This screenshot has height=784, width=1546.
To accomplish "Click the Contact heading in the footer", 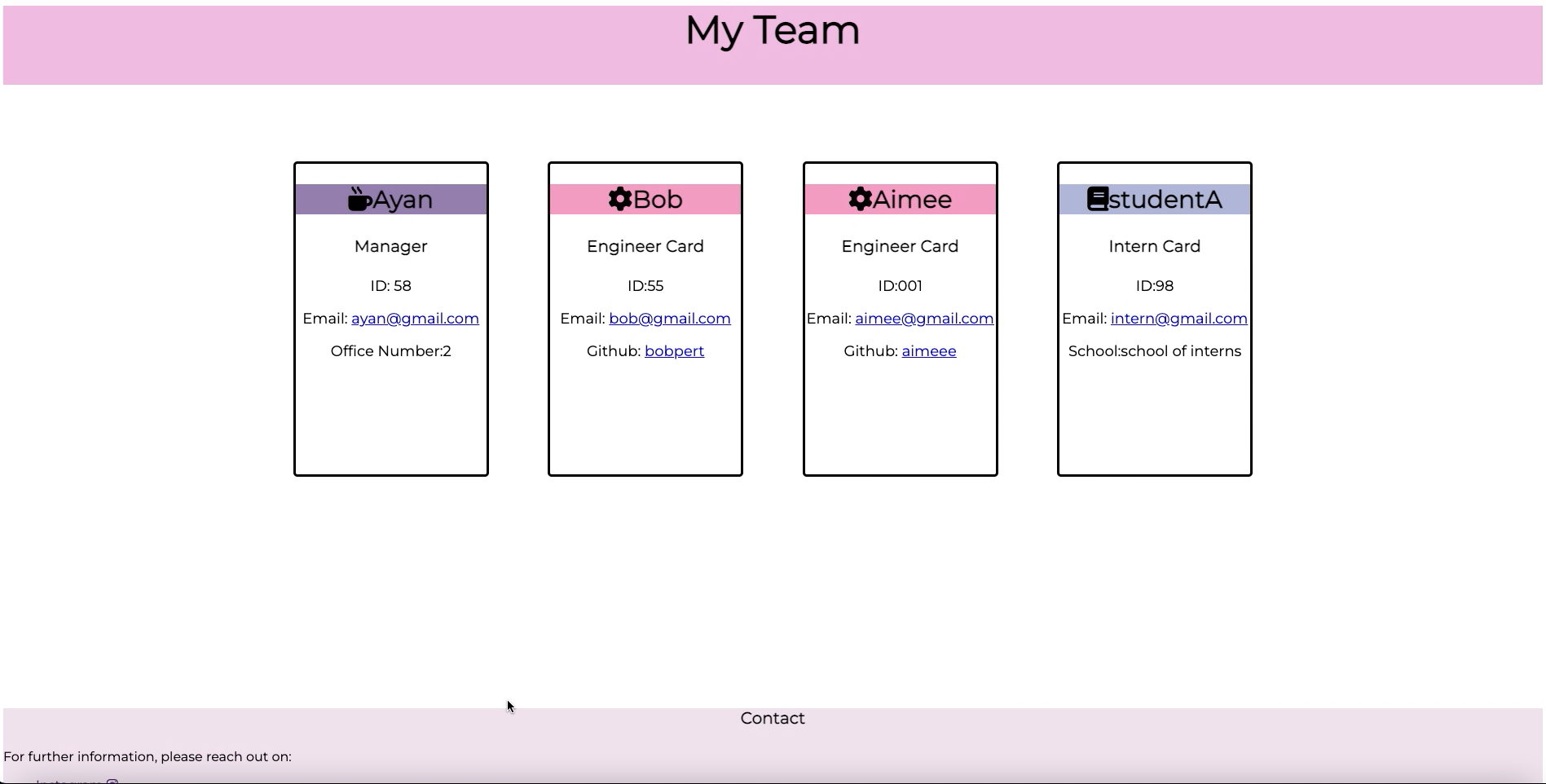I will point(772,718).
